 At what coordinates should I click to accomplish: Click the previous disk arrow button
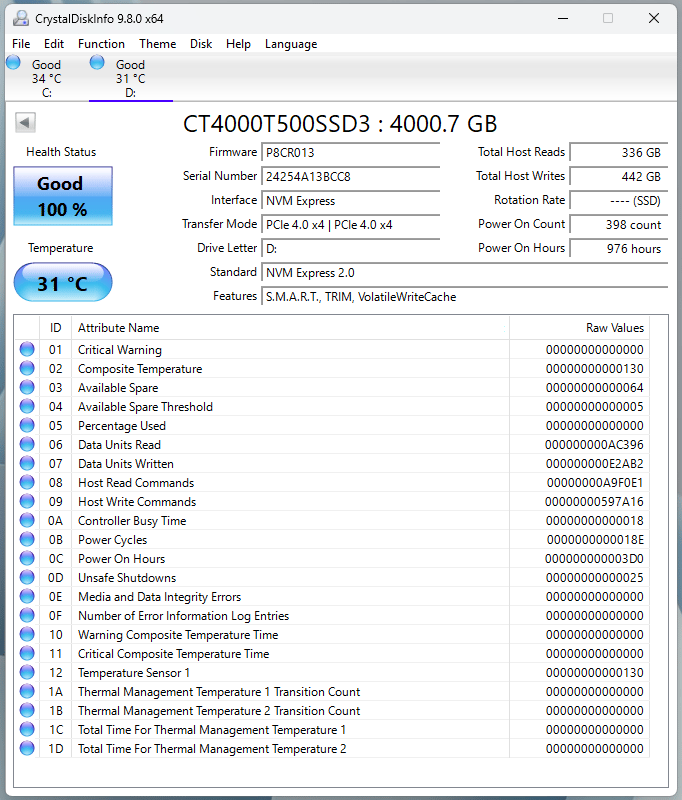click(25, 122)
